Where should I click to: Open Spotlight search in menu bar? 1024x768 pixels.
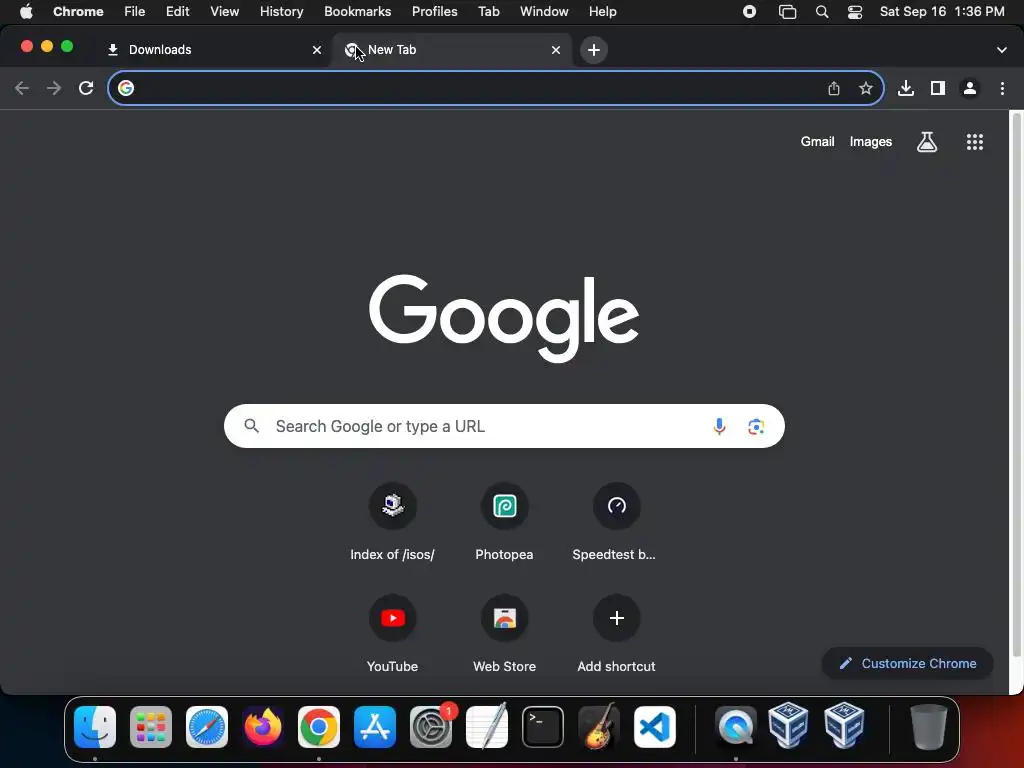822,12
